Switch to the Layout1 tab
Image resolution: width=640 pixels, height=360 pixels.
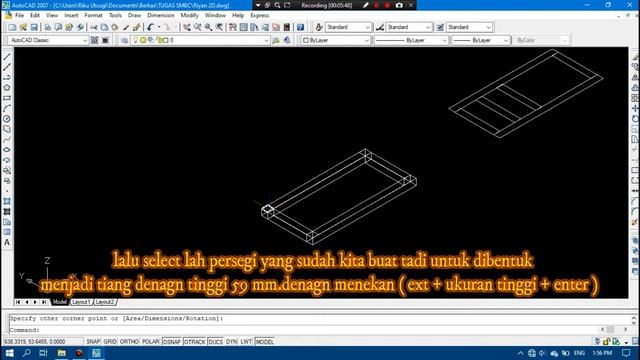(81, 302)
